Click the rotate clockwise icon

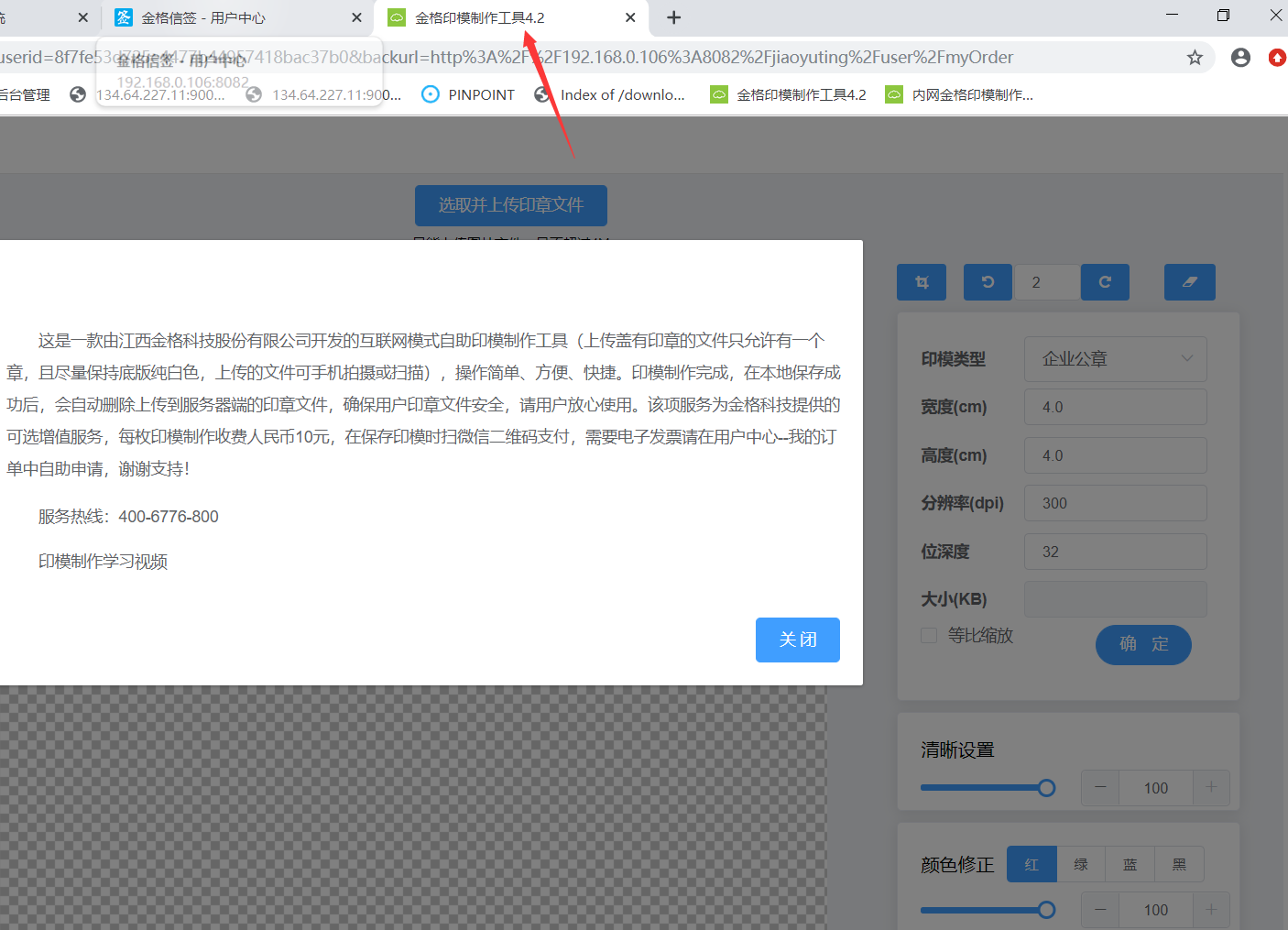1105,282
